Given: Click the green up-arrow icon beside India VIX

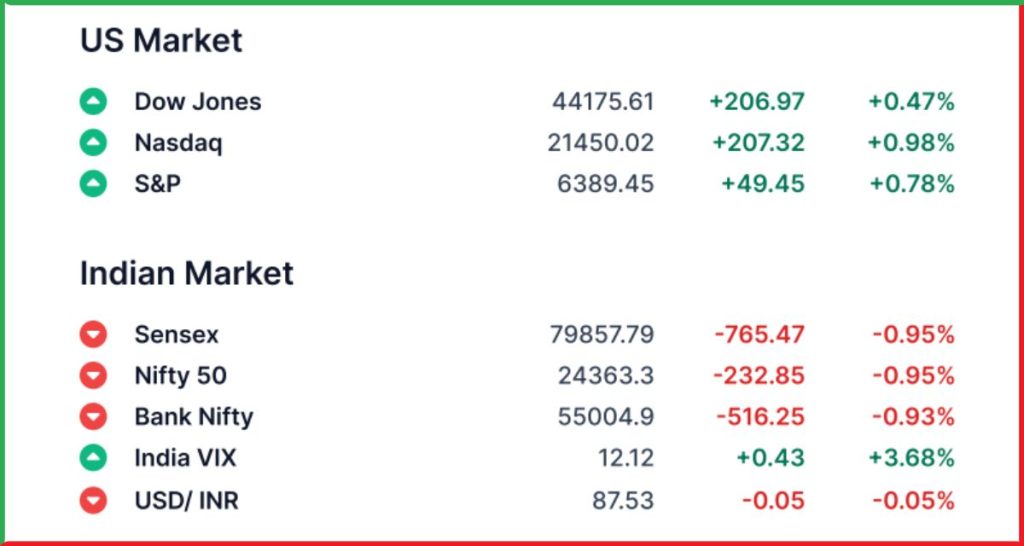Looking at the screenshot, I should (x=93, y=458).
